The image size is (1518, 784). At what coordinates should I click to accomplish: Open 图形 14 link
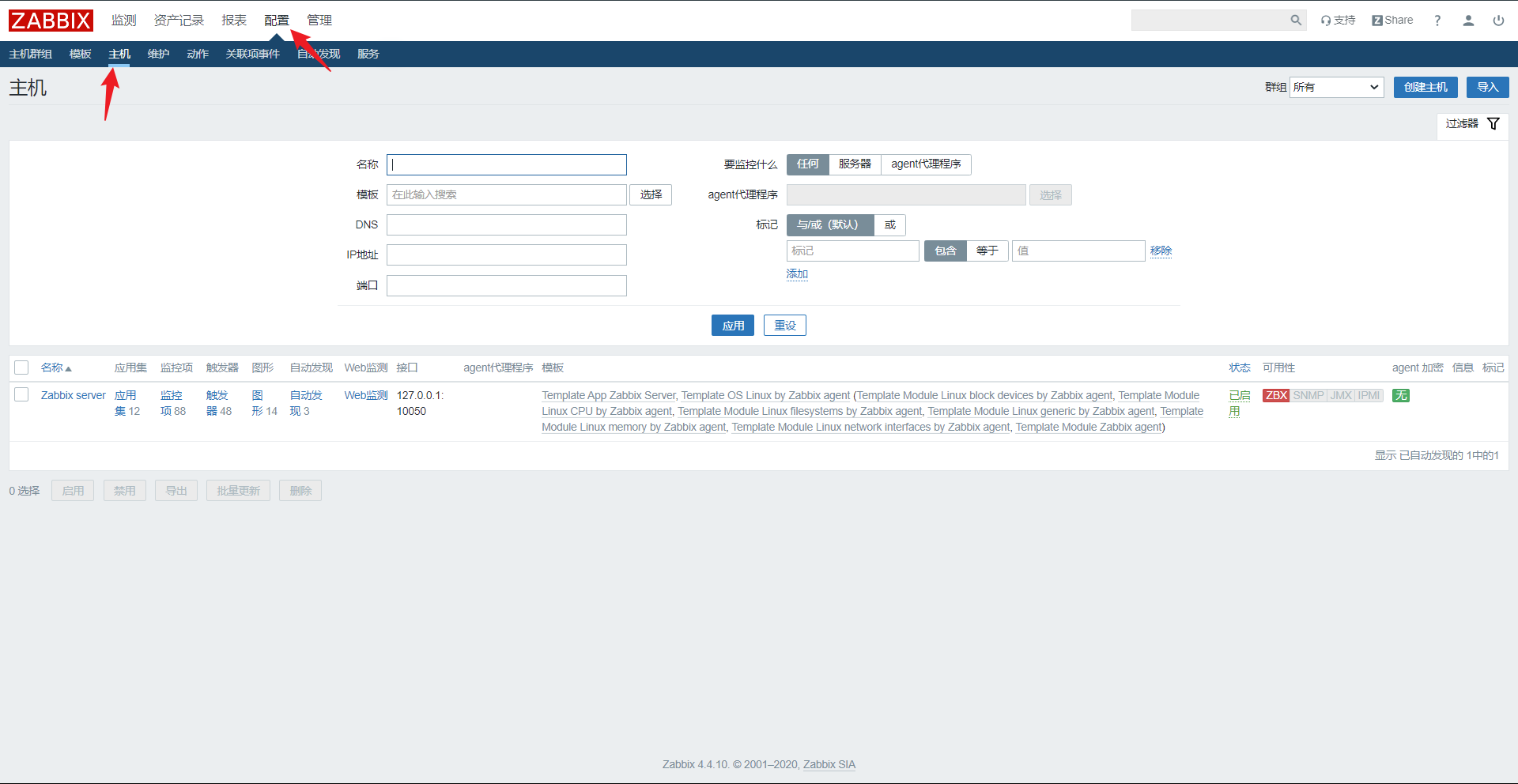coord(264,404)
